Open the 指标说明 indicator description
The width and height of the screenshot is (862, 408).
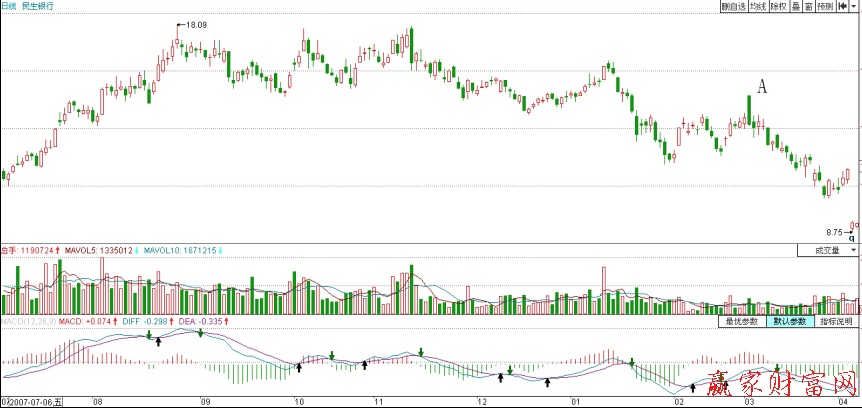pos(836,322)
